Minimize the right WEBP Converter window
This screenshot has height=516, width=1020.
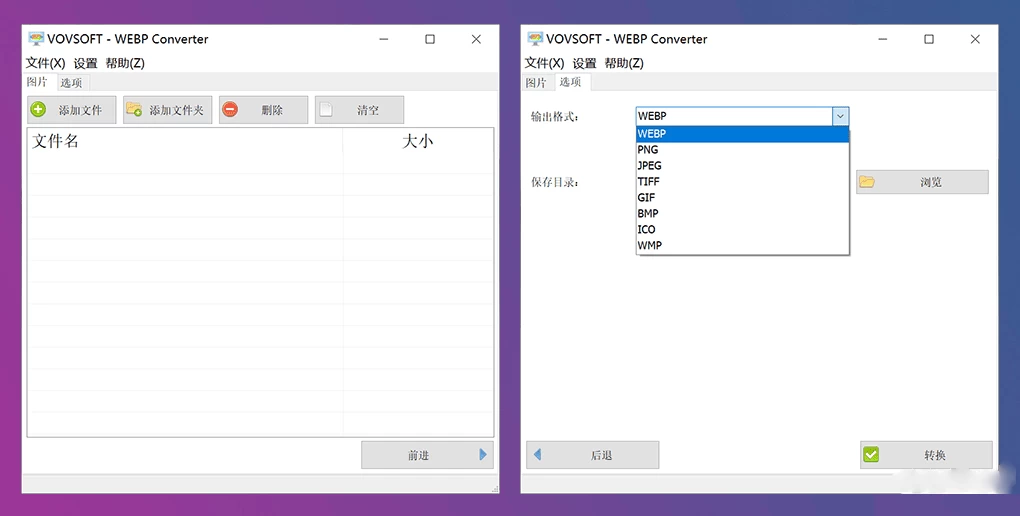[883, 39]
